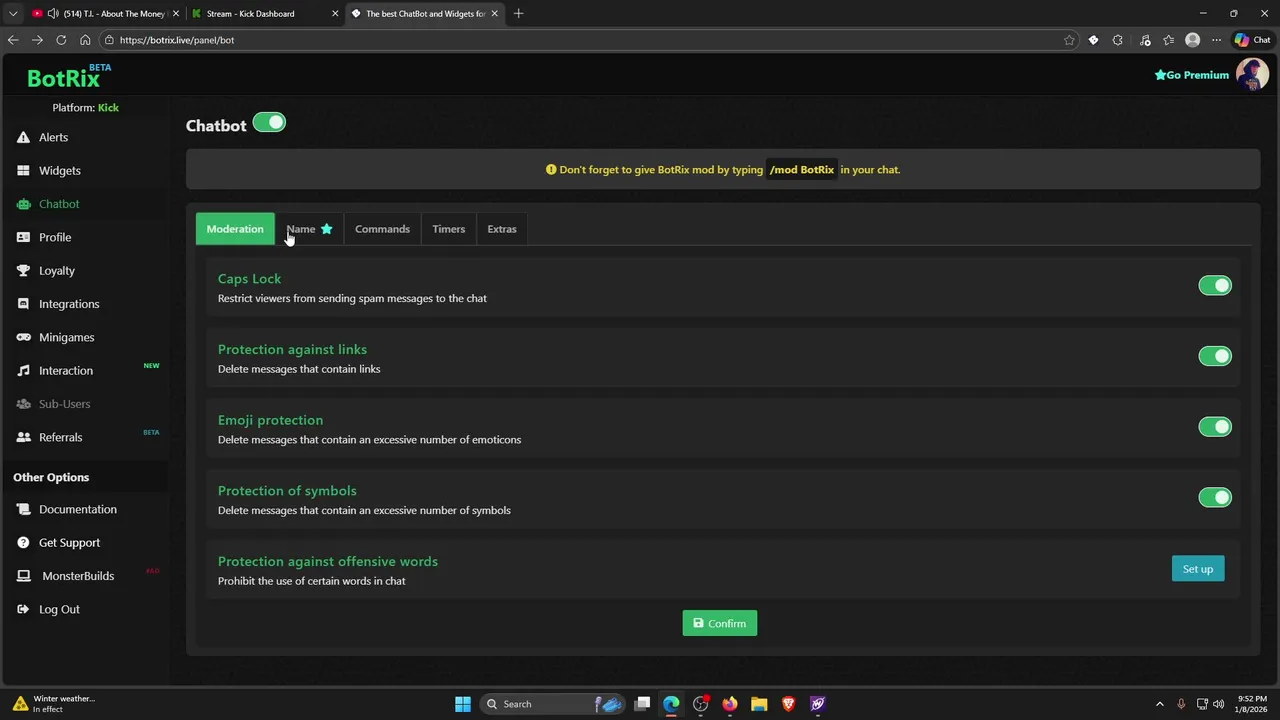1280x720 pixels.
Task: Click the Kick platform label
Action: click(x=108, y=108)
